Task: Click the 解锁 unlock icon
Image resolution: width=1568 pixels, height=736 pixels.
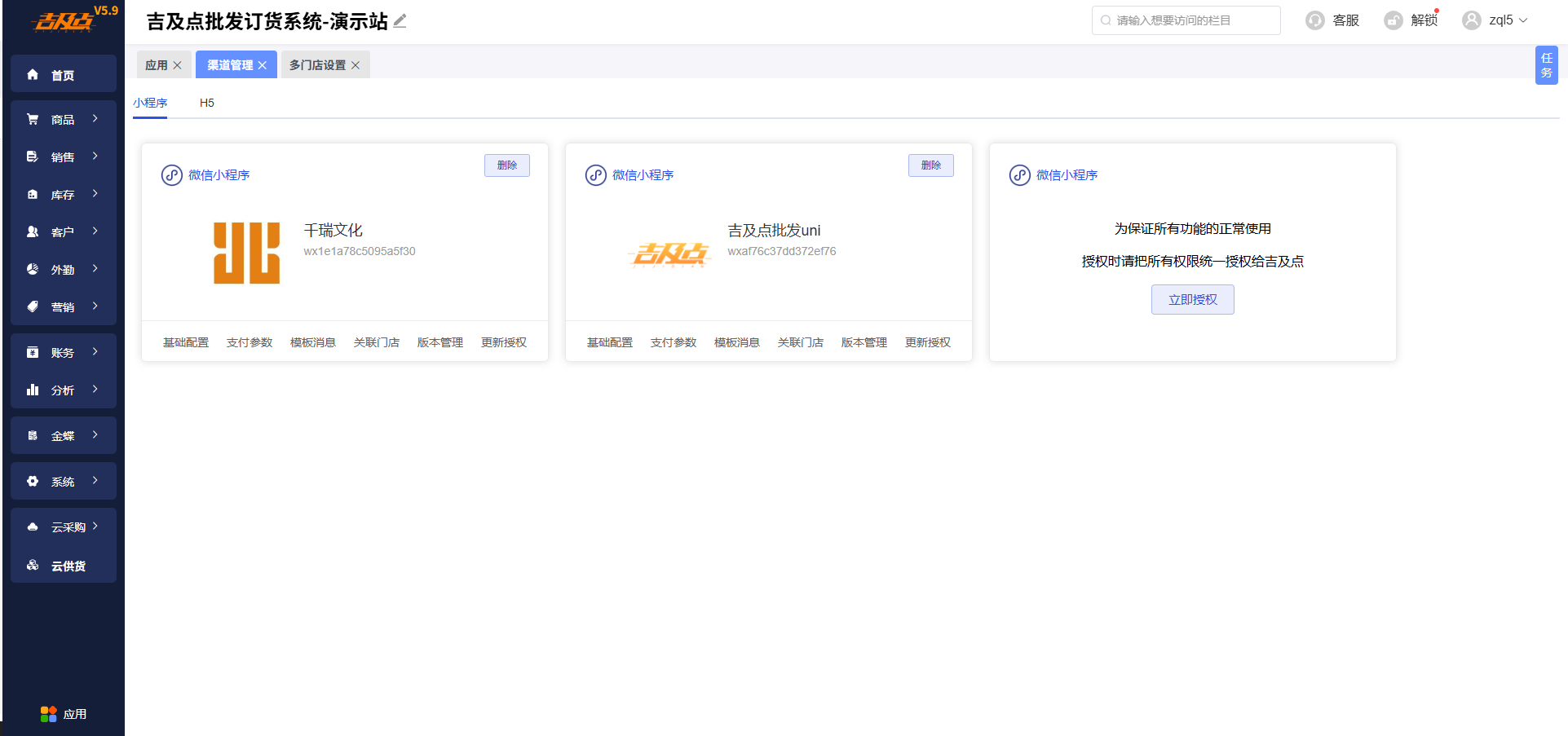Action: [1394, 20]
